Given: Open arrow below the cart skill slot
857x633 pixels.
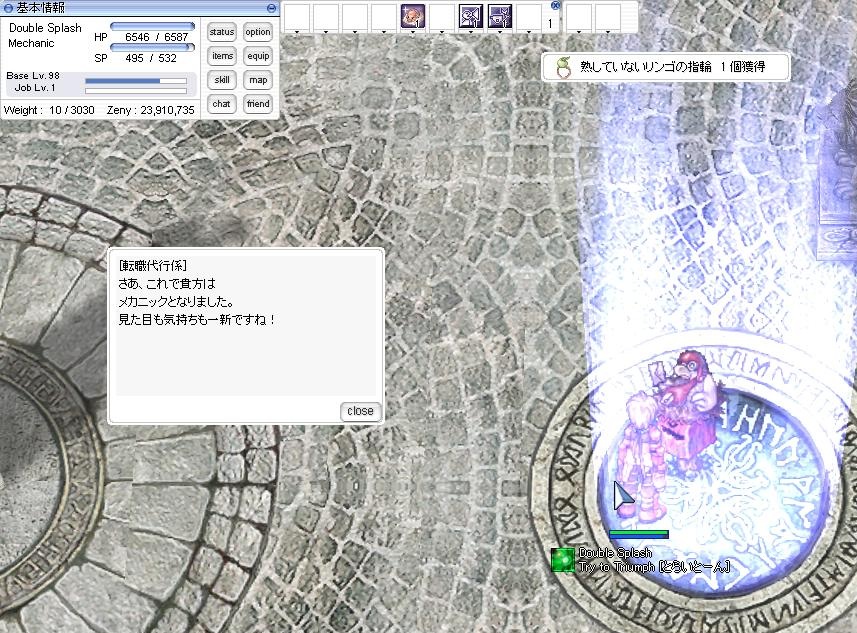Looking at the screenshot, I should (x=413, y=32).
